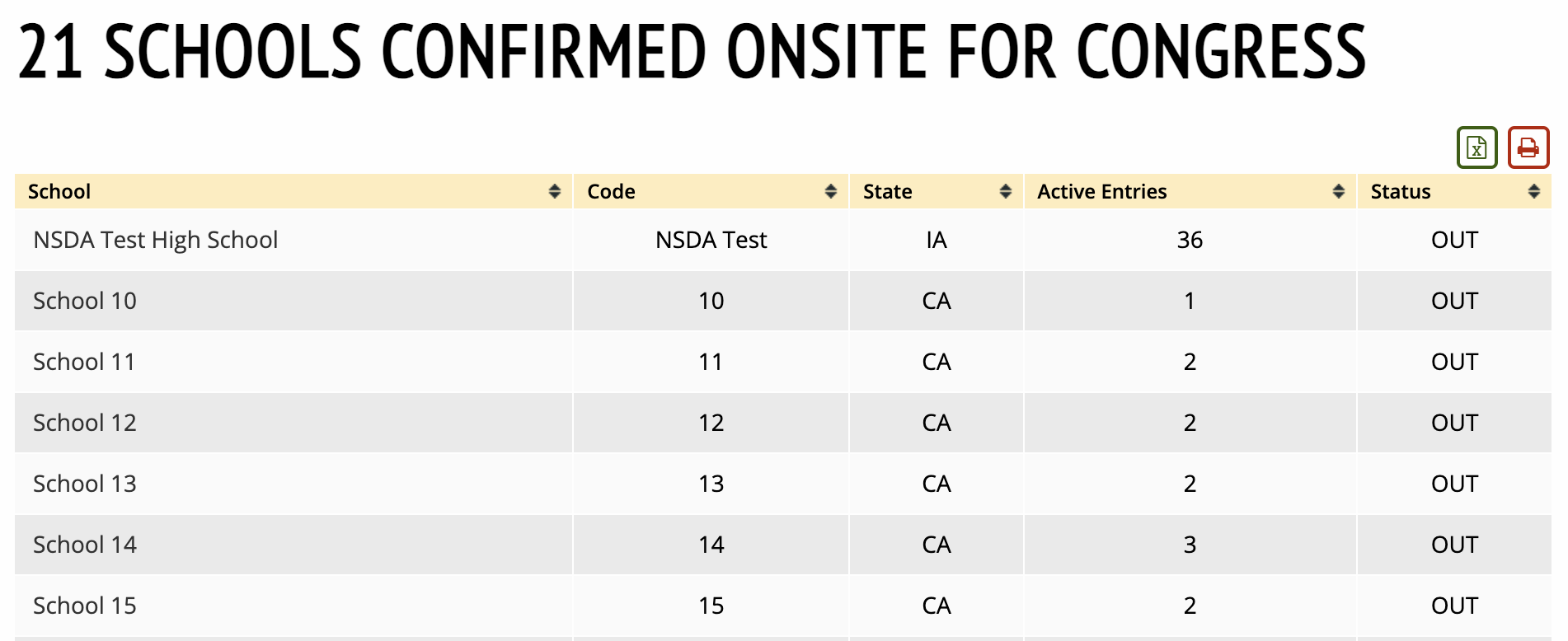
Task: Sort table by Code column arrows
Action: pos(831,191)
